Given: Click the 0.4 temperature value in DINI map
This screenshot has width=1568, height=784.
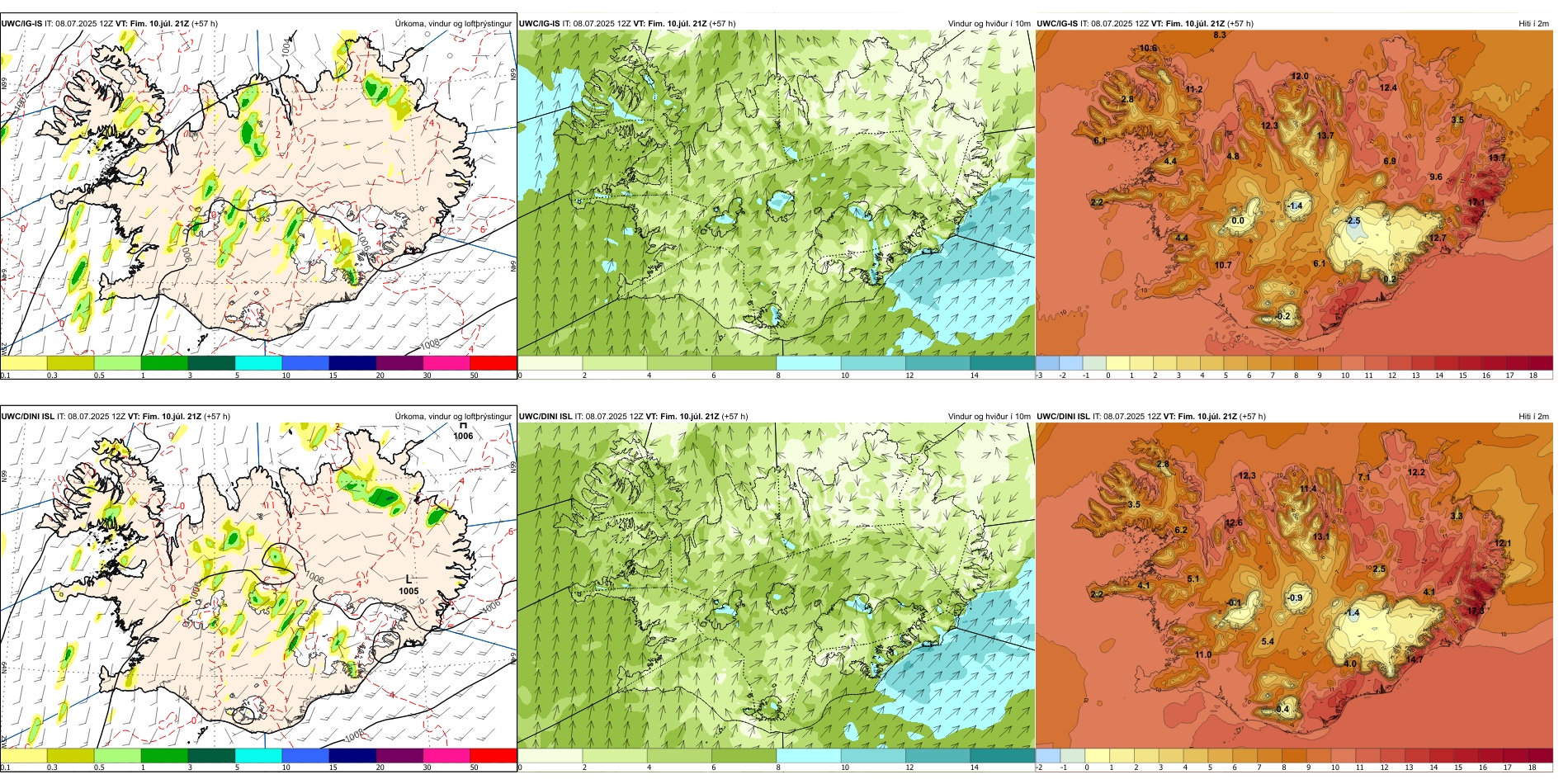Looking at the screenshot, I should (1282, 709).
